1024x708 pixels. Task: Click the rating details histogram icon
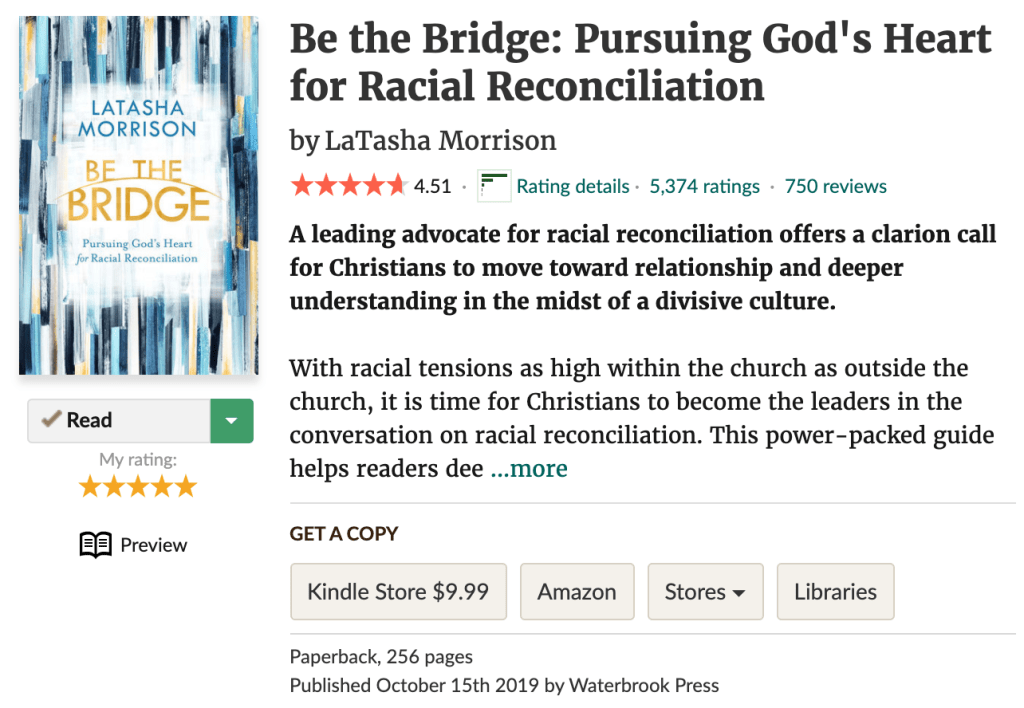pyautogui.click(x=494, y=186)
